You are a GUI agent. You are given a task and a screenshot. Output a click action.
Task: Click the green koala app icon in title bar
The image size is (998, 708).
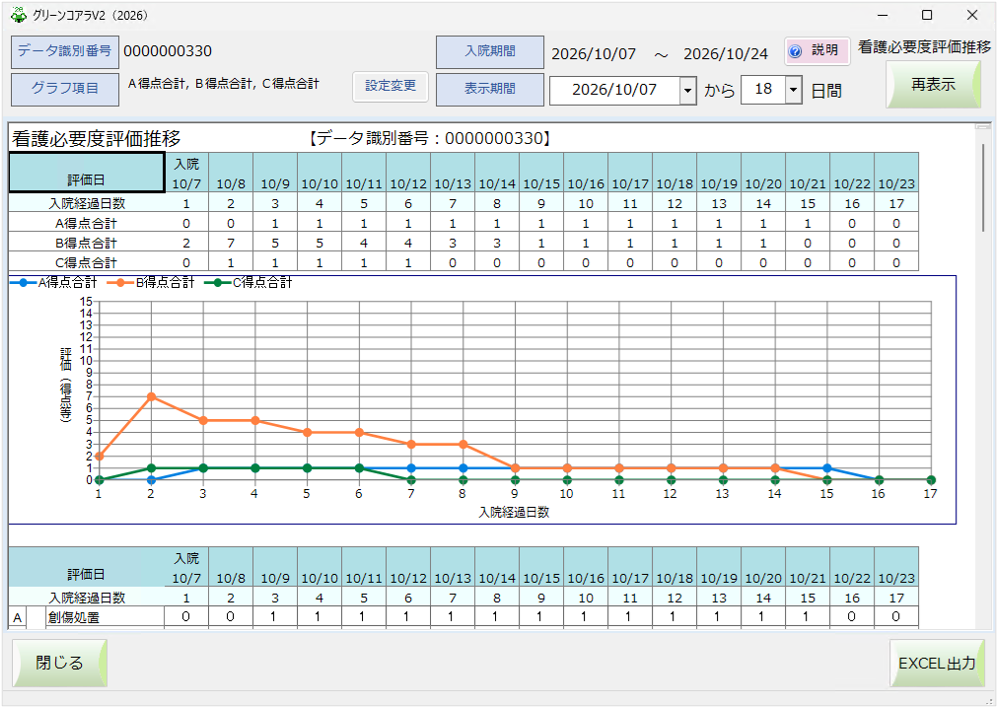coord(18,15)
